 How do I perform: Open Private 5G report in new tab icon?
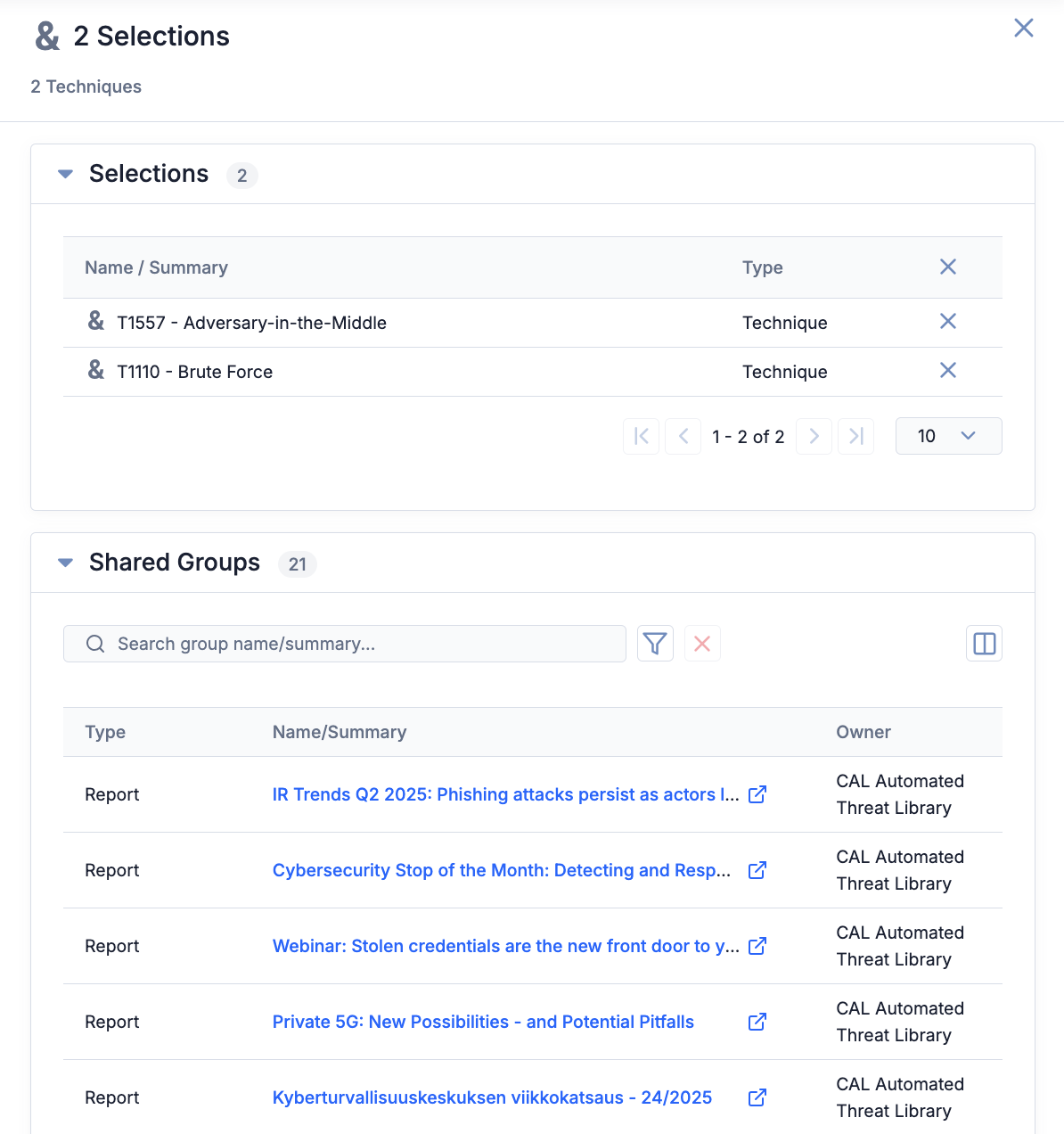pos(757,1022)
